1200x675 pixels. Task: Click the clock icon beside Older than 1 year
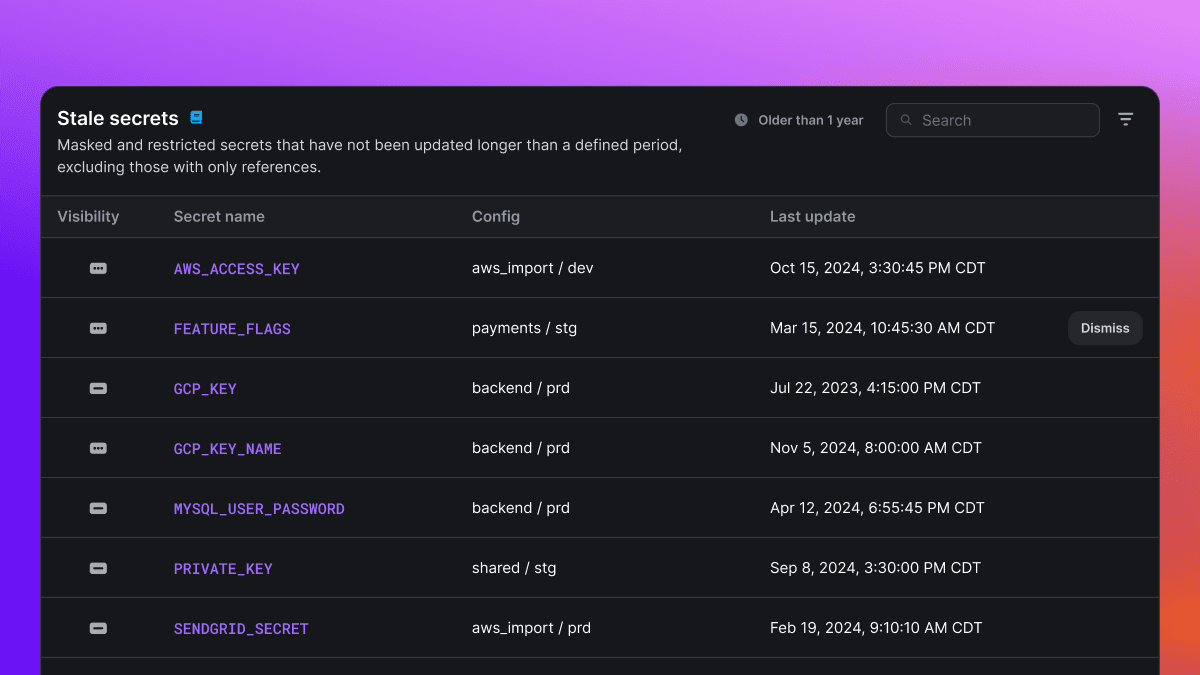tap(740, 119)
